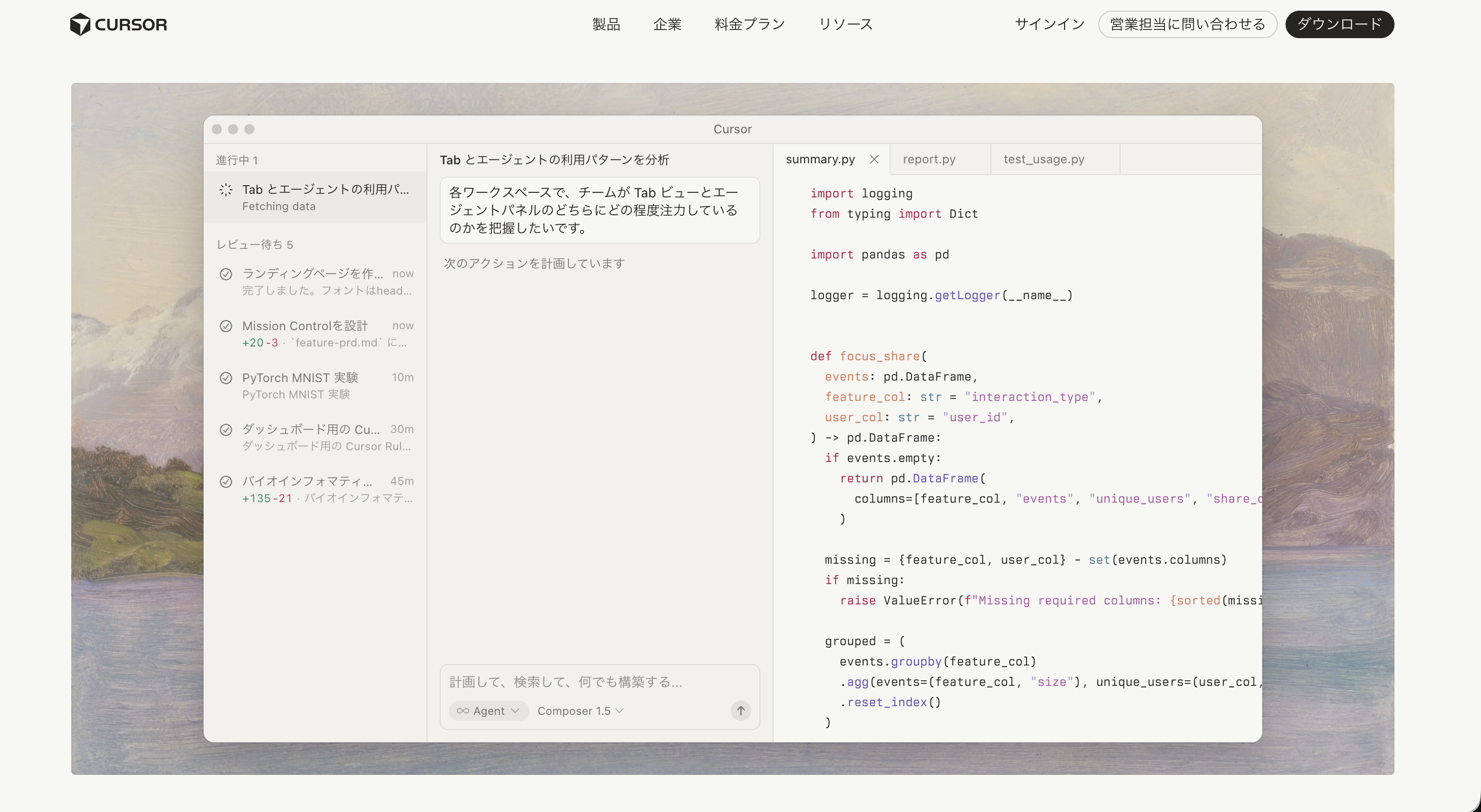Close the summary.py tab
Screen dimensions: 1481x812
[x=874, y=159]
